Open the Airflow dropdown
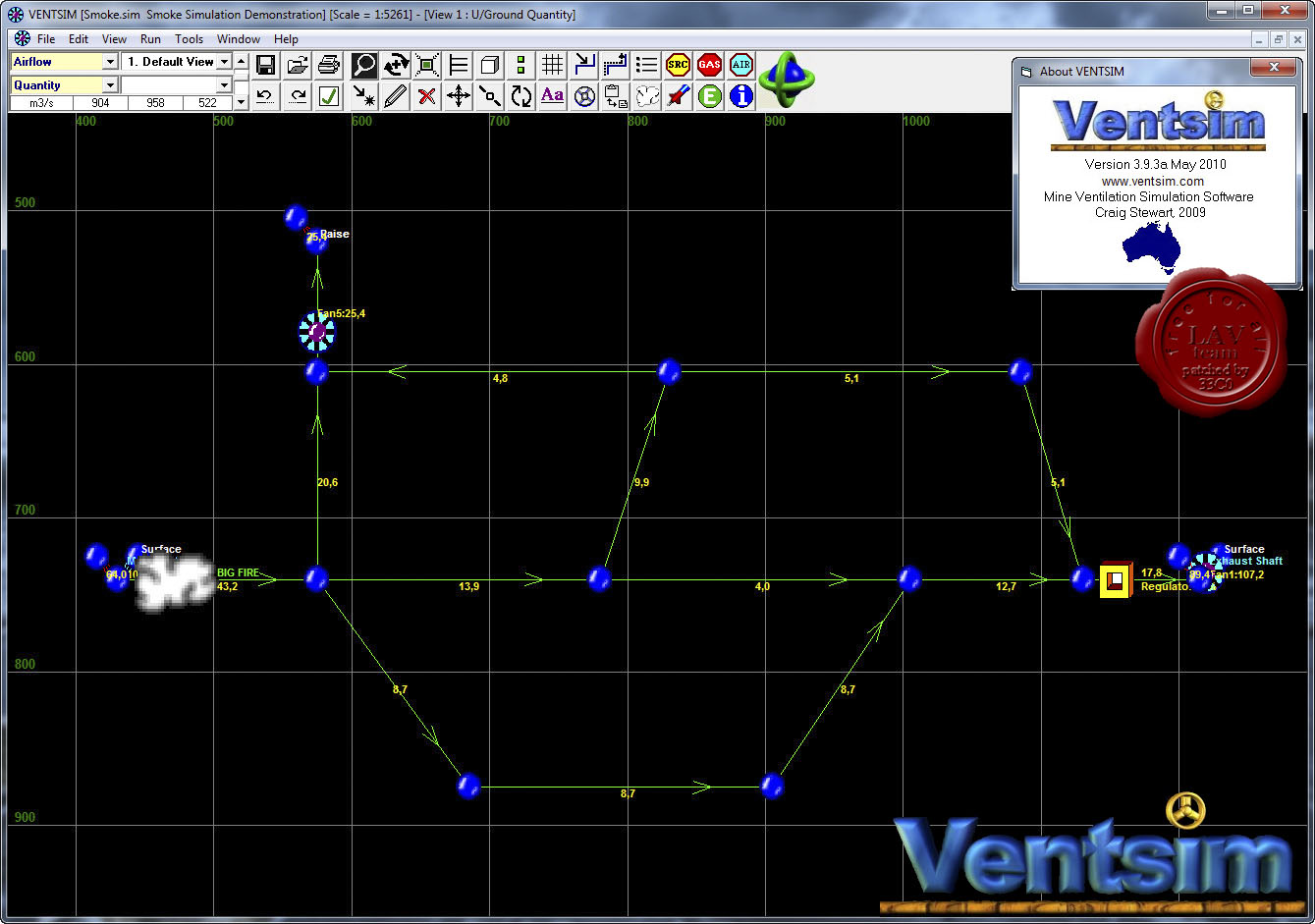 (x=110, y=62)
